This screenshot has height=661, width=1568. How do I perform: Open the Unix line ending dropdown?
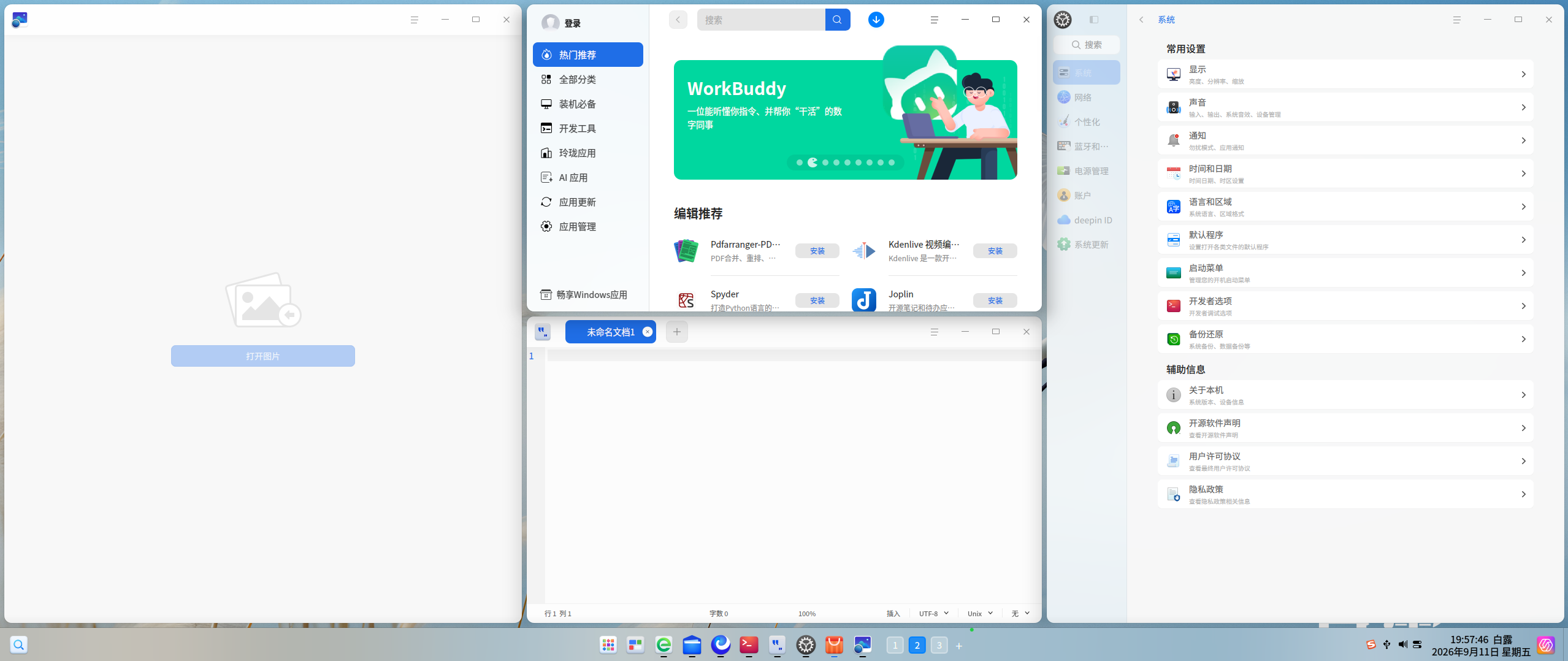(x=980, y=613)
